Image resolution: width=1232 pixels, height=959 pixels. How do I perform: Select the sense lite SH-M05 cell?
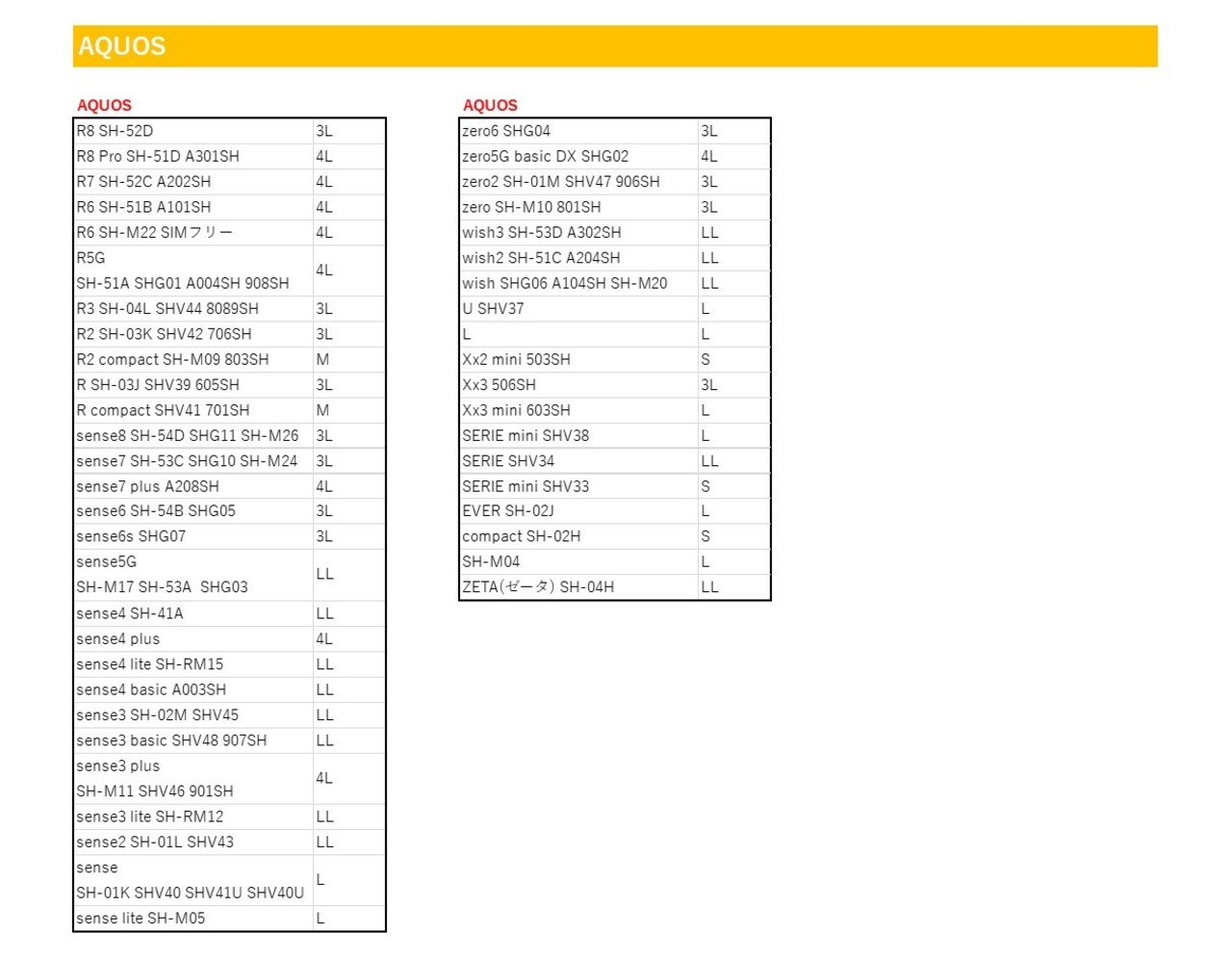coord(193,919)
